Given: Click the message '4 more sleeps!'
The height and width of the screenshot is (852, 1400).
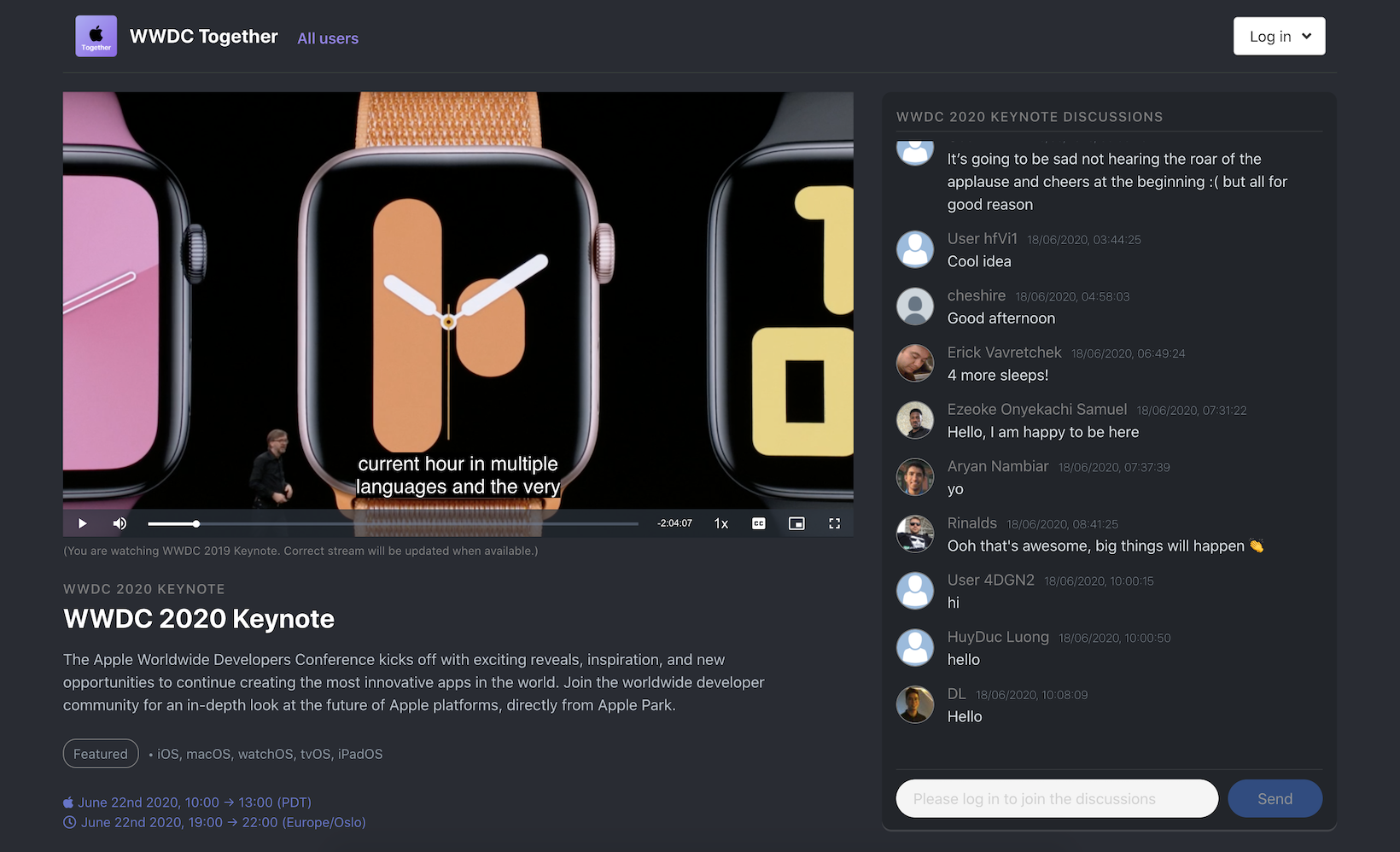Looking at the screenshot, I should pyautogui.click(x=998, y=376).
